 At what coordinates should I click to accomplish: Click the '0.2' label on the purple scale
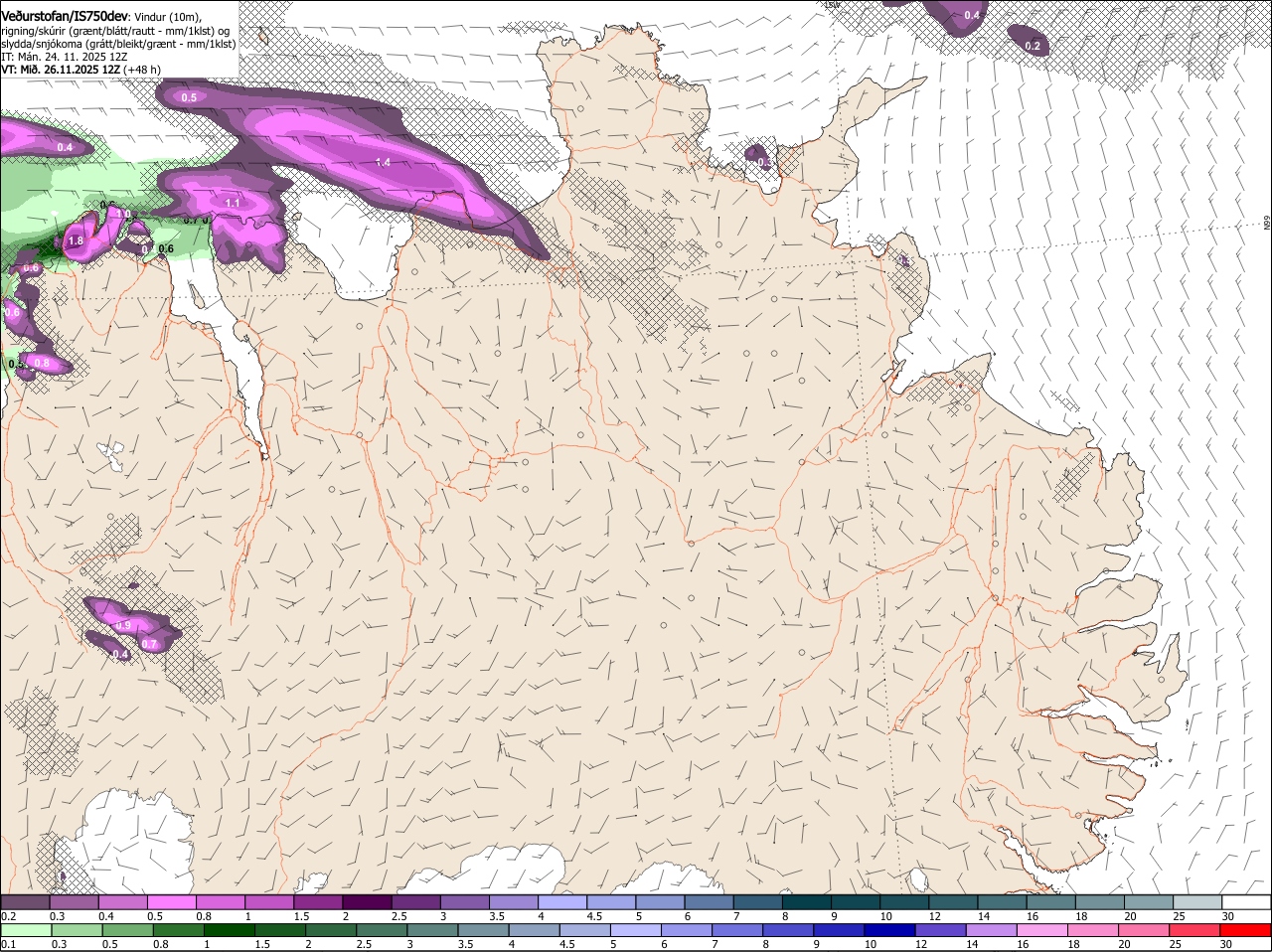click(8, 915)
